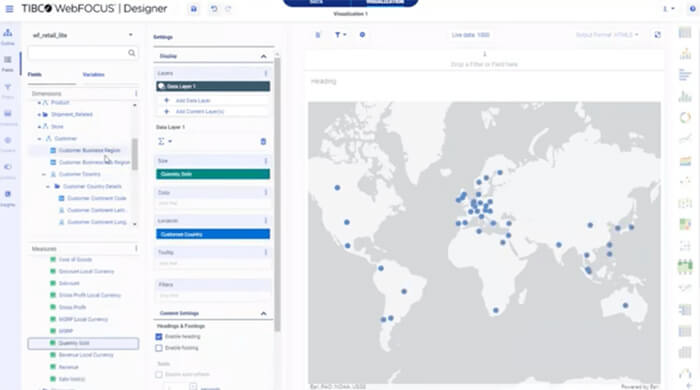
Task: Toggle the auto-refresh checkbox
Action: 159,374
